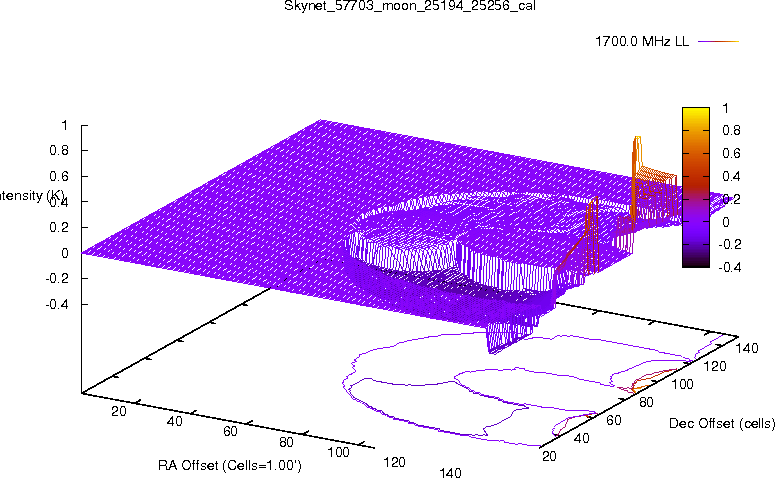Image resolution: width=775 pixels, height=478 pixels.
Task: Click the 0.8 tick on intensity axis
Action: click(x=59, y=150)
